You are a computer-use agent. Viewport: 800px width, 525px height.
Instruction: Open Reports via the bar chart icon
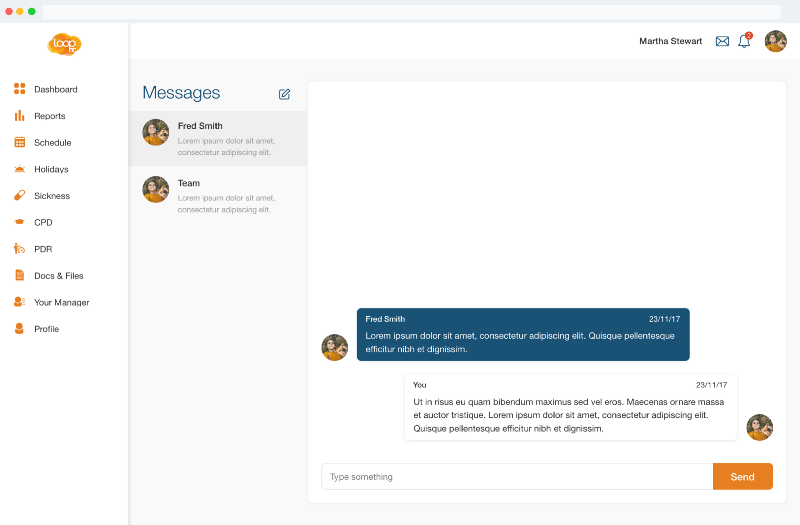[19, 116]
